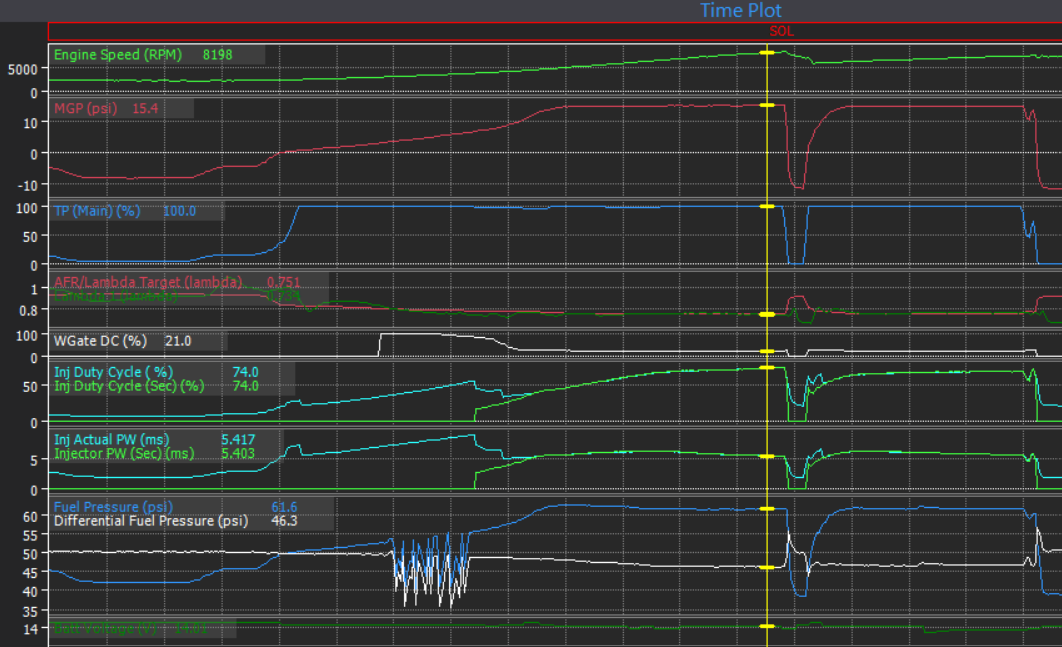
Task: Click the Fuel Pressure (psi) label
Action: pyautogui.click(x=113, y=507)
